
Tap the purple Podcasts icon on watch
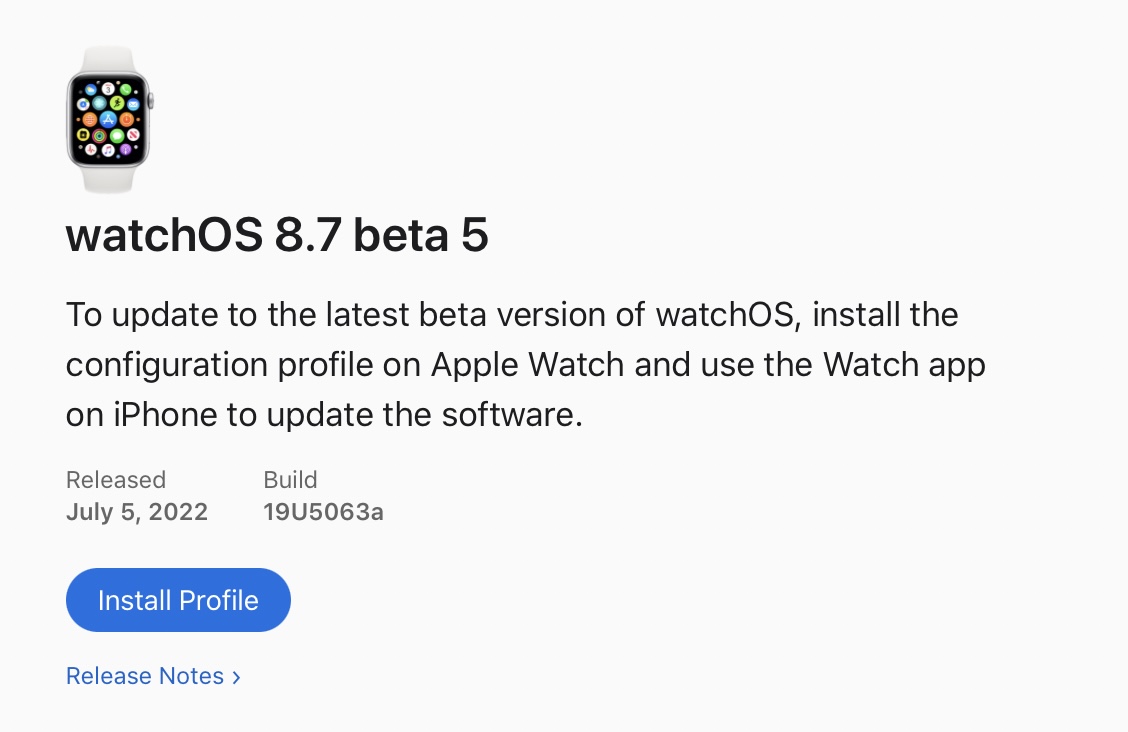pos(125,150)
